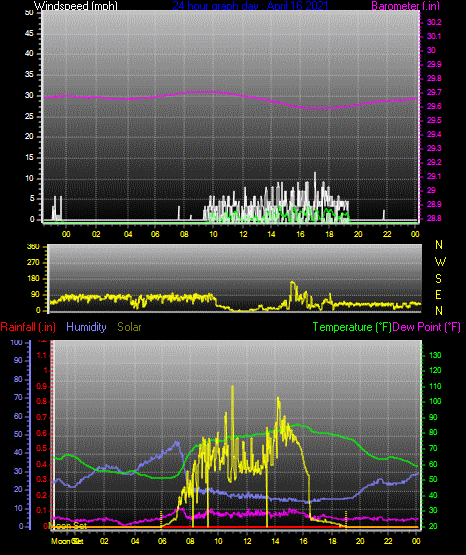The width and height of the screenshot is (466, 555).
Task: Click the 'Temperature (°F)' legend label
Action: [352, 327]
